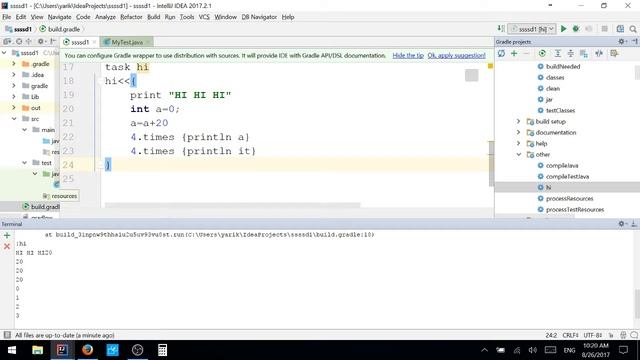Toggle Gradle offline mode icon
The image size is (640, 360).
coord(599,53)
